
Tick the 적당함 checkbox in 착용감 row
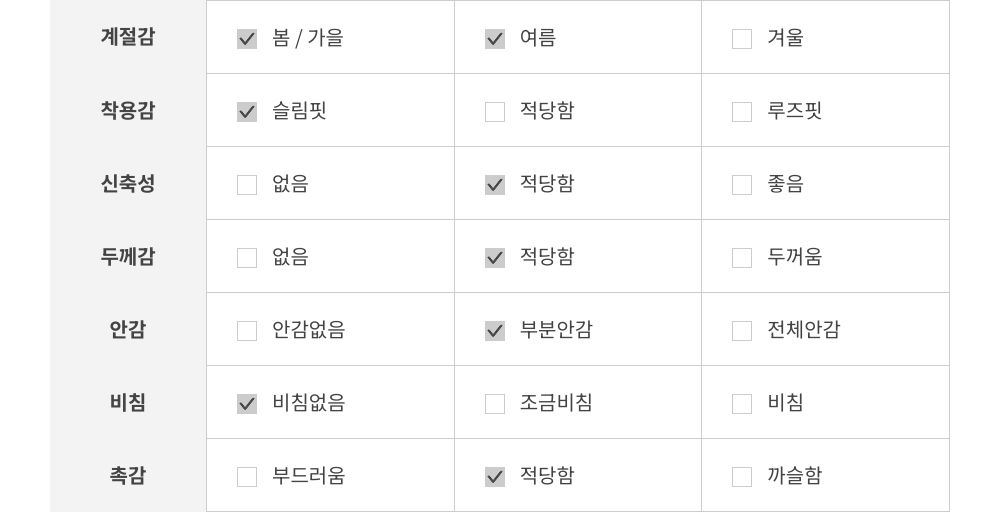point(495,112)
